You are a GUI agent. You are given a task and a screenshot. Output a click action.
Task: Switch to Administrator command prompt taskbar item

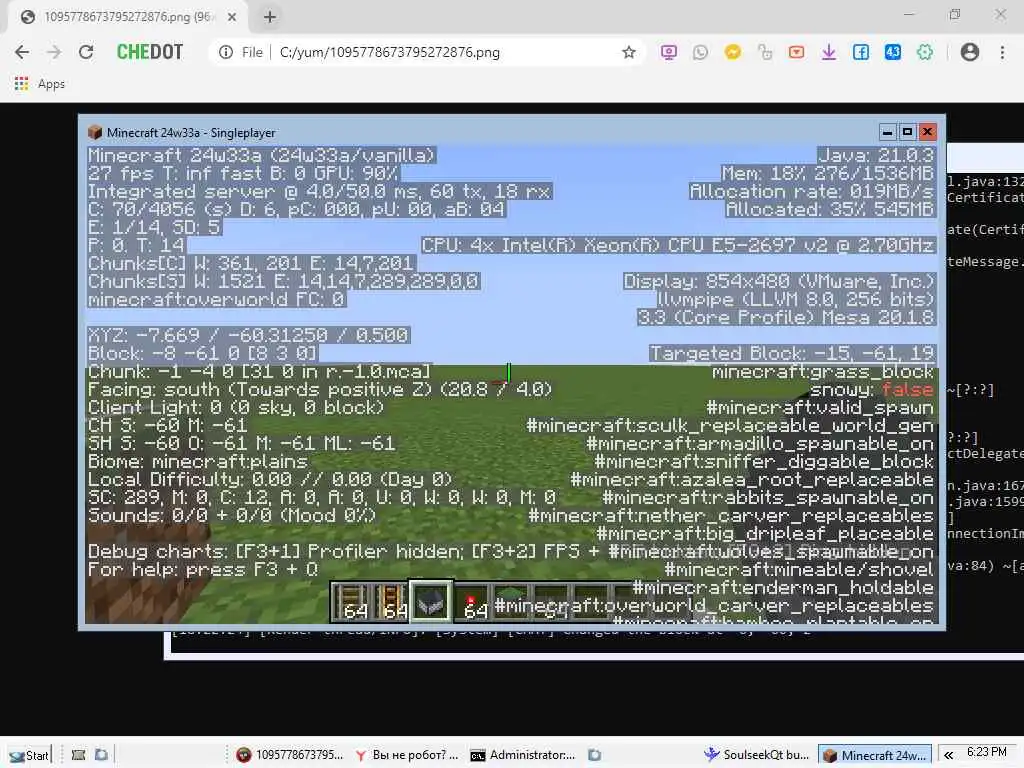[523, 755]
